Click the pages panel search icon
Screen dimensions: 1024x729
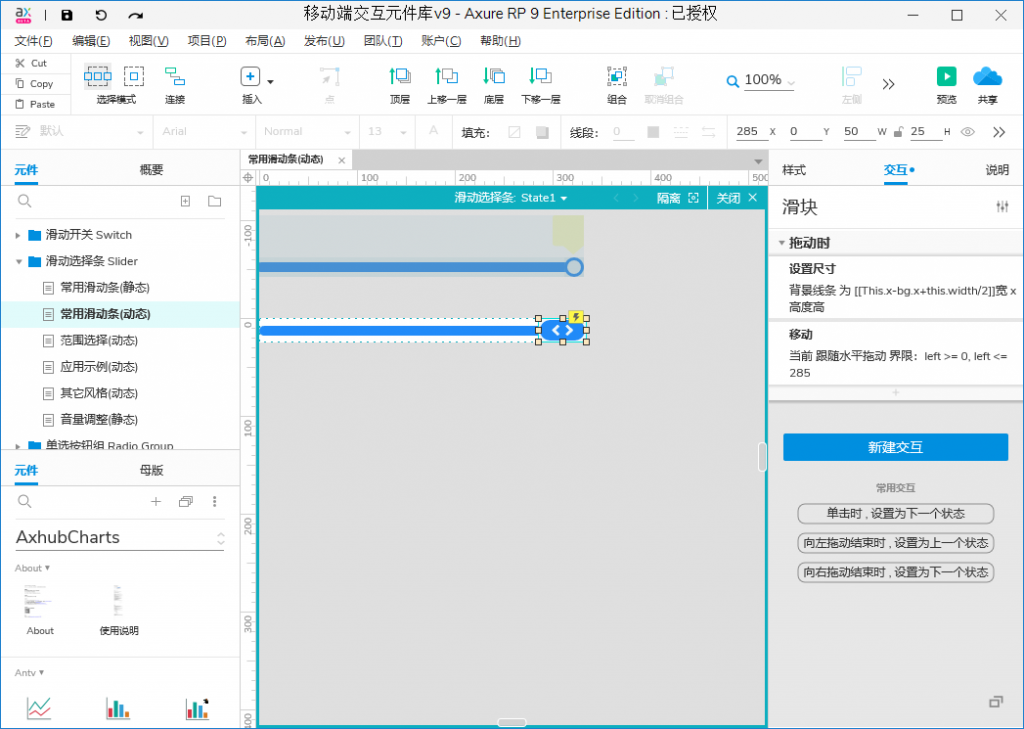[25, 201]
